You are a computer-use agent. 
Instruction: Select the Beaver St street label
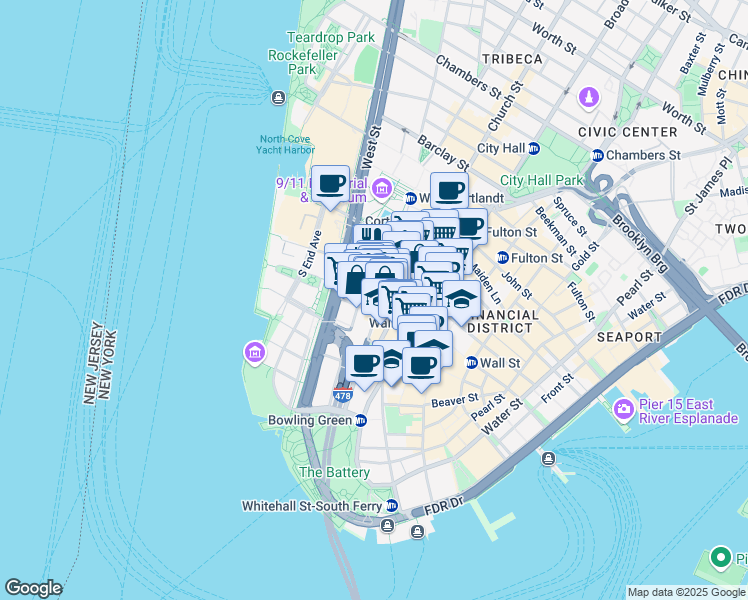click(455, 401)
